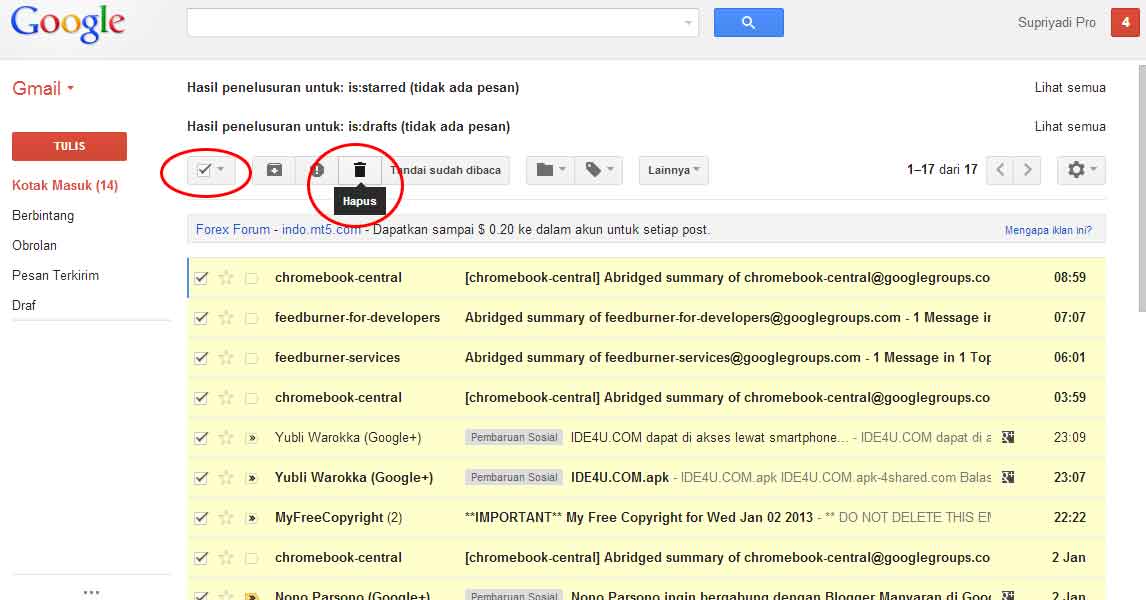Toggle the select-all checkbox in toolbar
This screenshot has height=600, width=1146.
(x=204, y=170)
